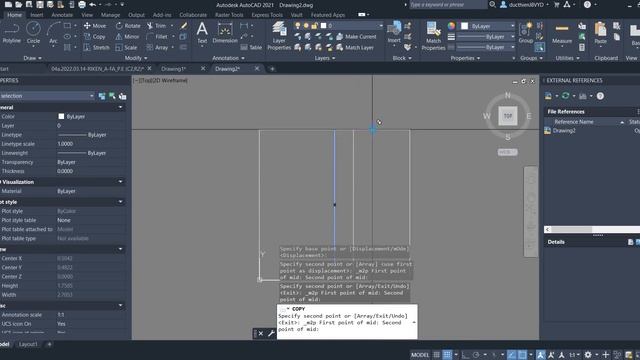Click the Refresh icon in External References
640x360 pixels.
565,96
